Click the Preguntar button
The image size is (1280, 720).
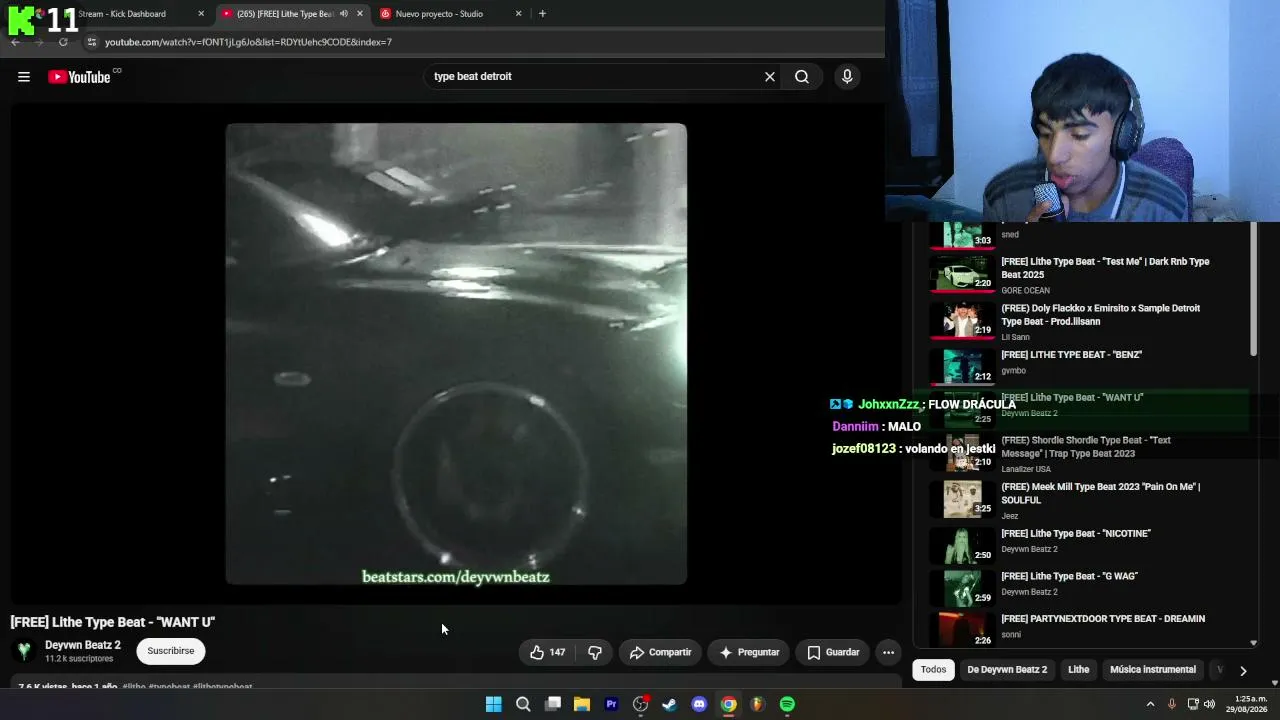click(x=750, y=652)
